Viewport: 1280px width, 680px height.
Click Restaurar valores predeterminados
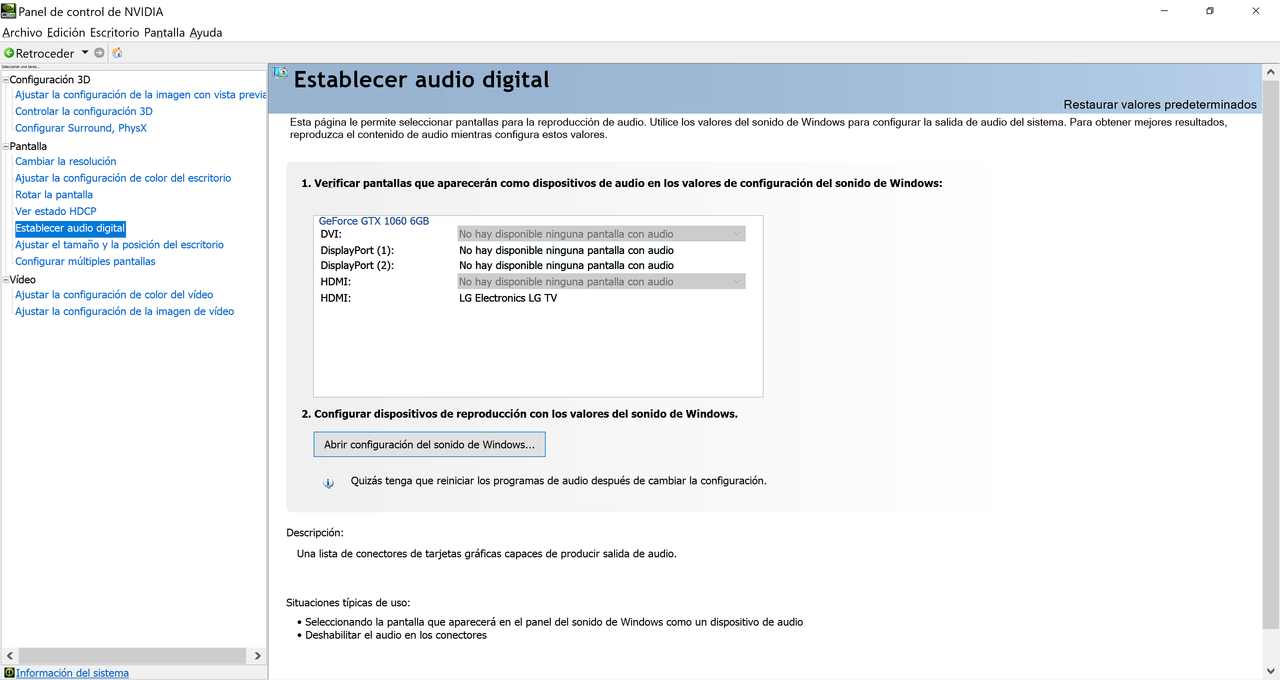point(1160,104)
